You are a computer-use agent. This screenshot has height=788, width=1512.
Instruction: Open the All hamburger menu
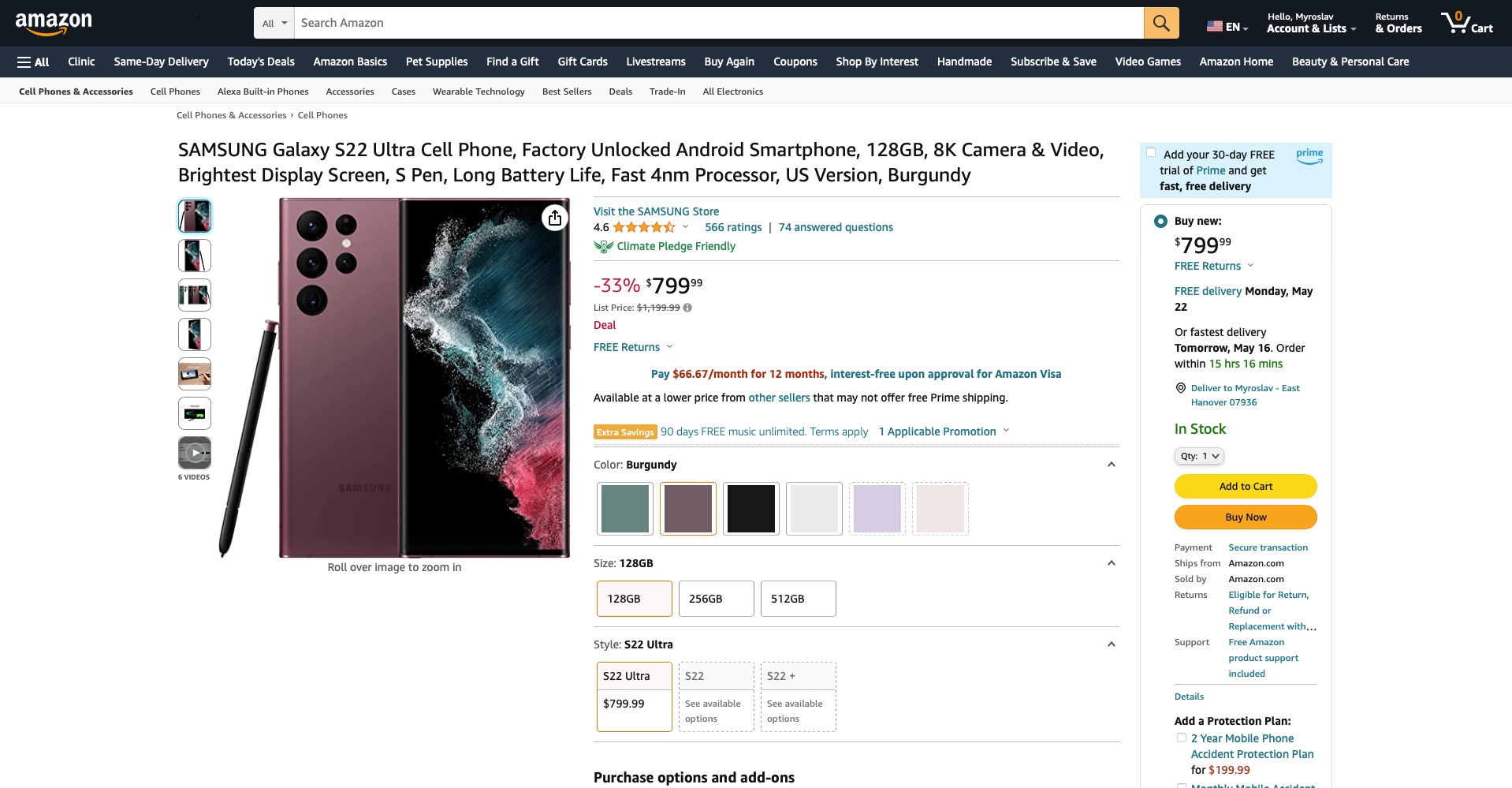tap(33, 62)
